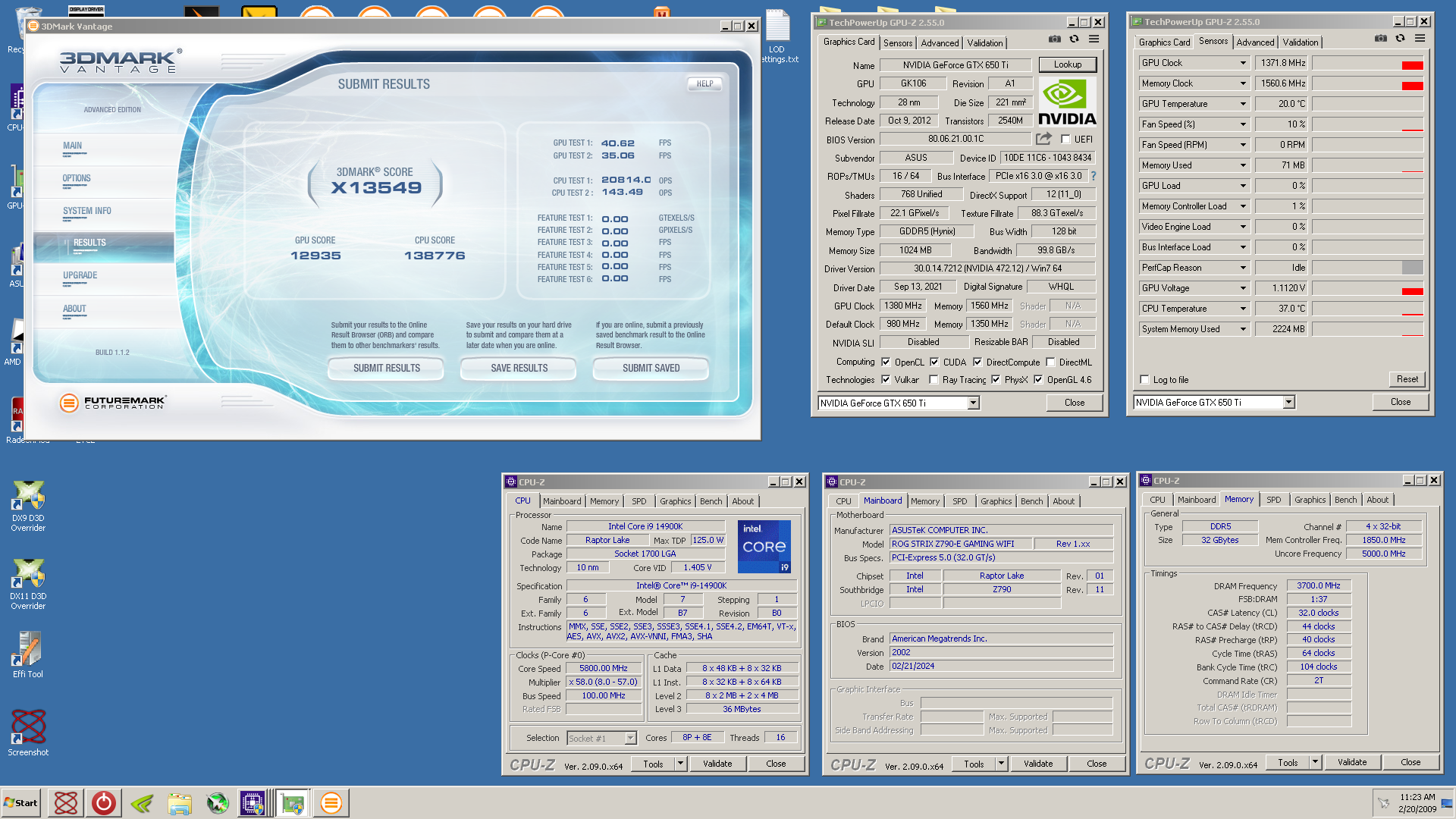Click the CPU-Z chip icon in the taskbar
The image size is (1456, 819).
click(253, 802)
